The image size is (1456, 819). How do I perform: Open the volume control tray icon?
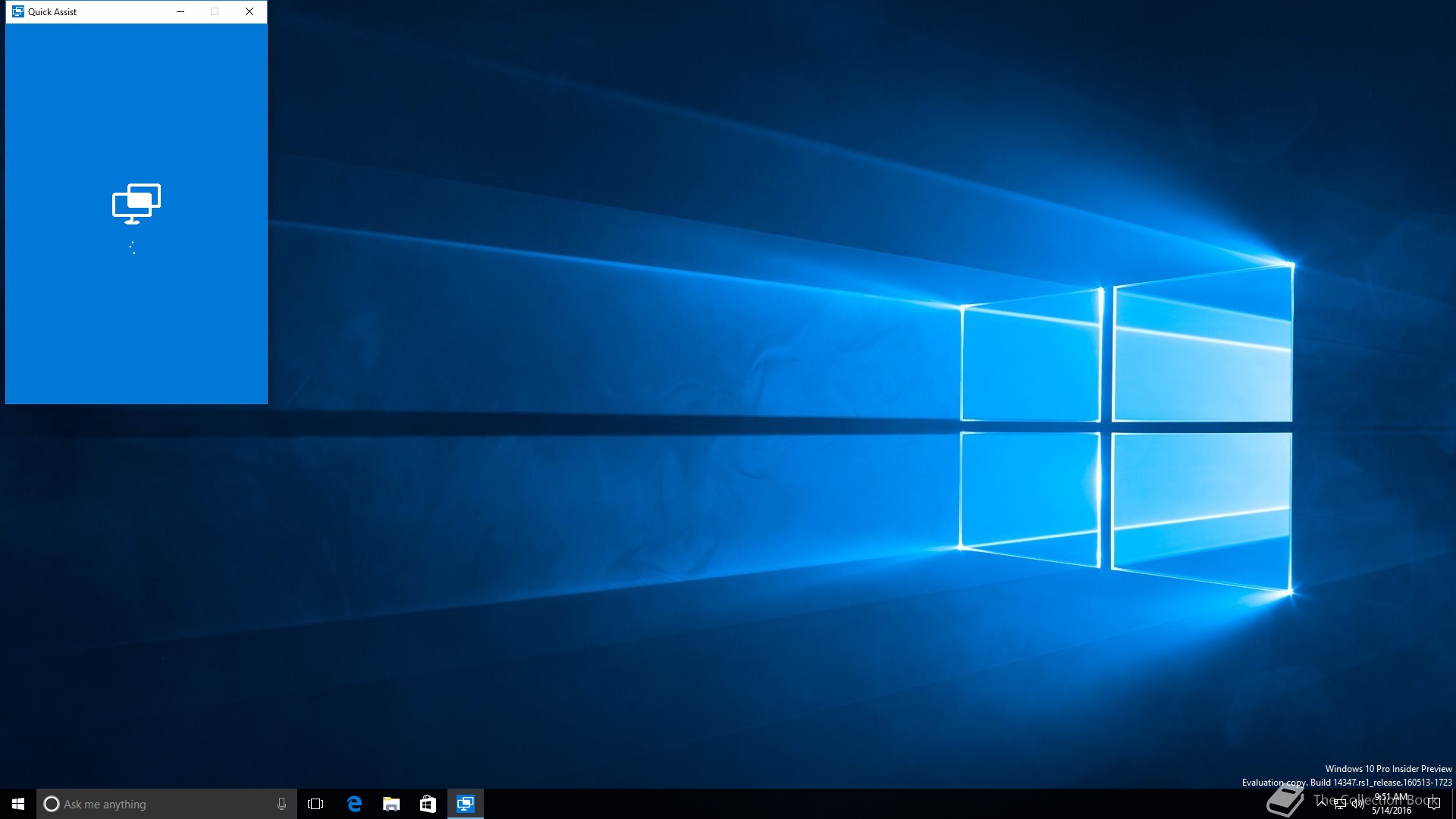pos(1357,804)
